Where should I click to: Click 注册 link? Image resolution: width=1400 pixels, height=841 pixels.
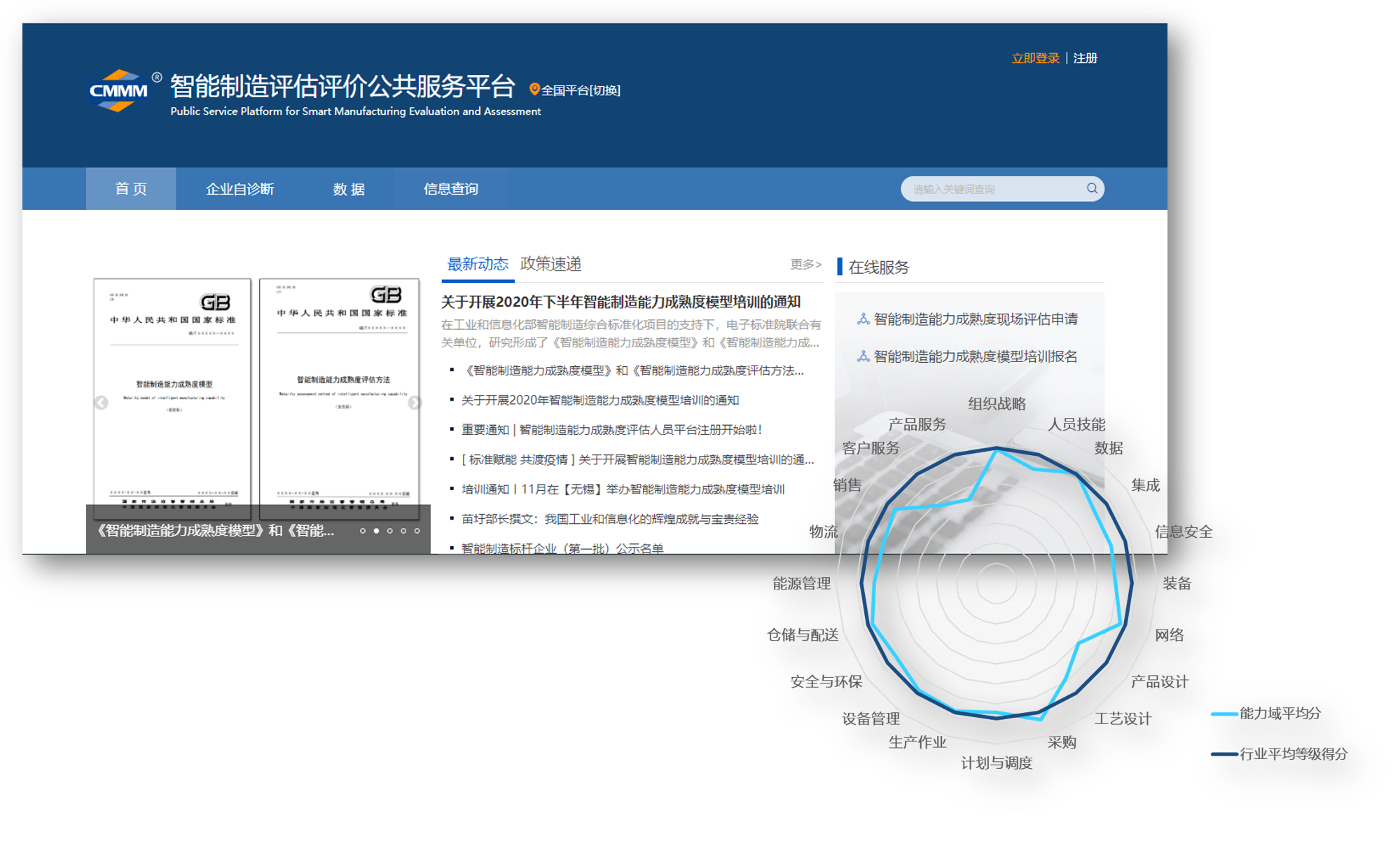coord(1085,58)
